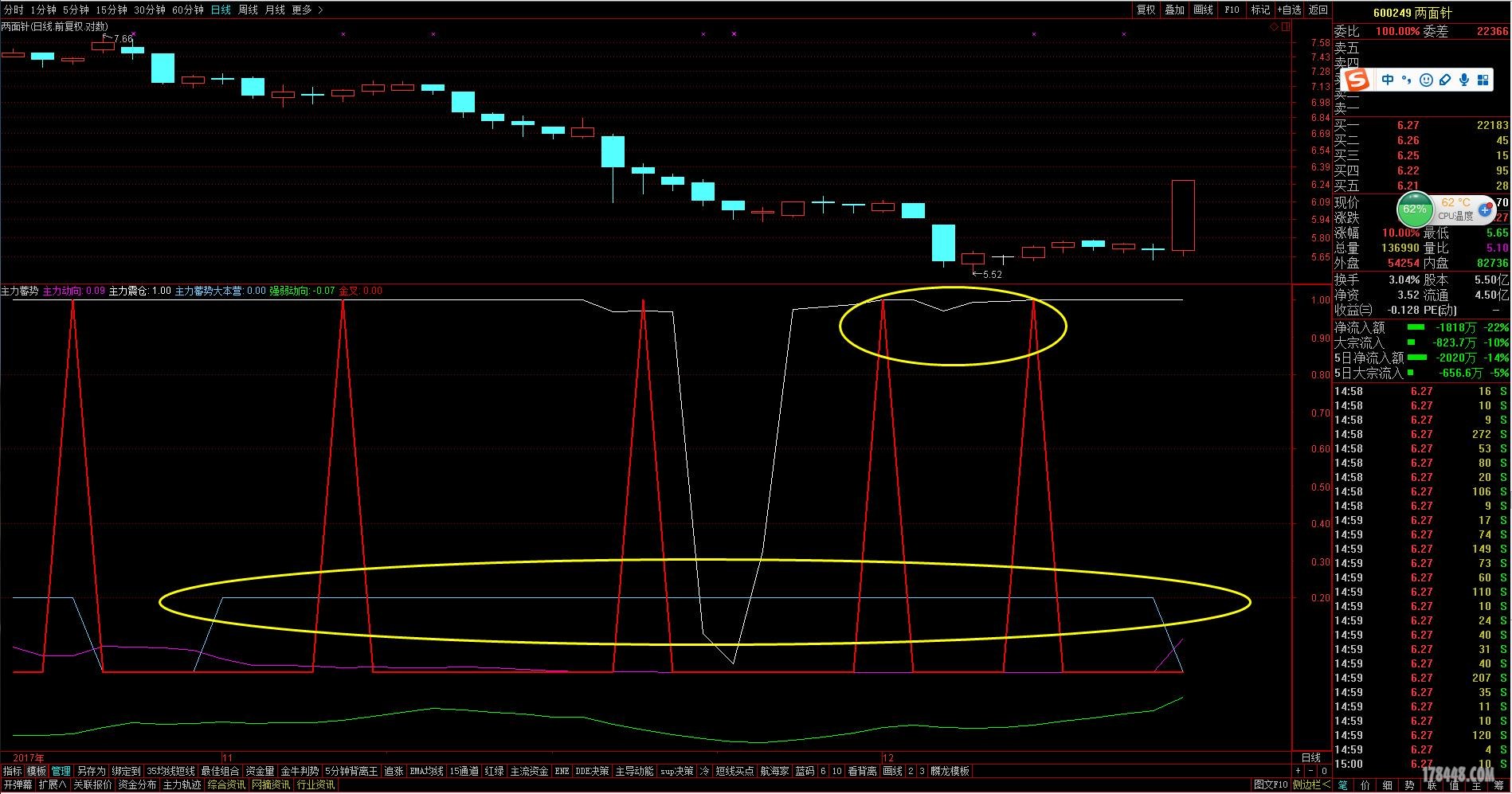Click the 600249 两面针 stock title

tap(1412, 13)
